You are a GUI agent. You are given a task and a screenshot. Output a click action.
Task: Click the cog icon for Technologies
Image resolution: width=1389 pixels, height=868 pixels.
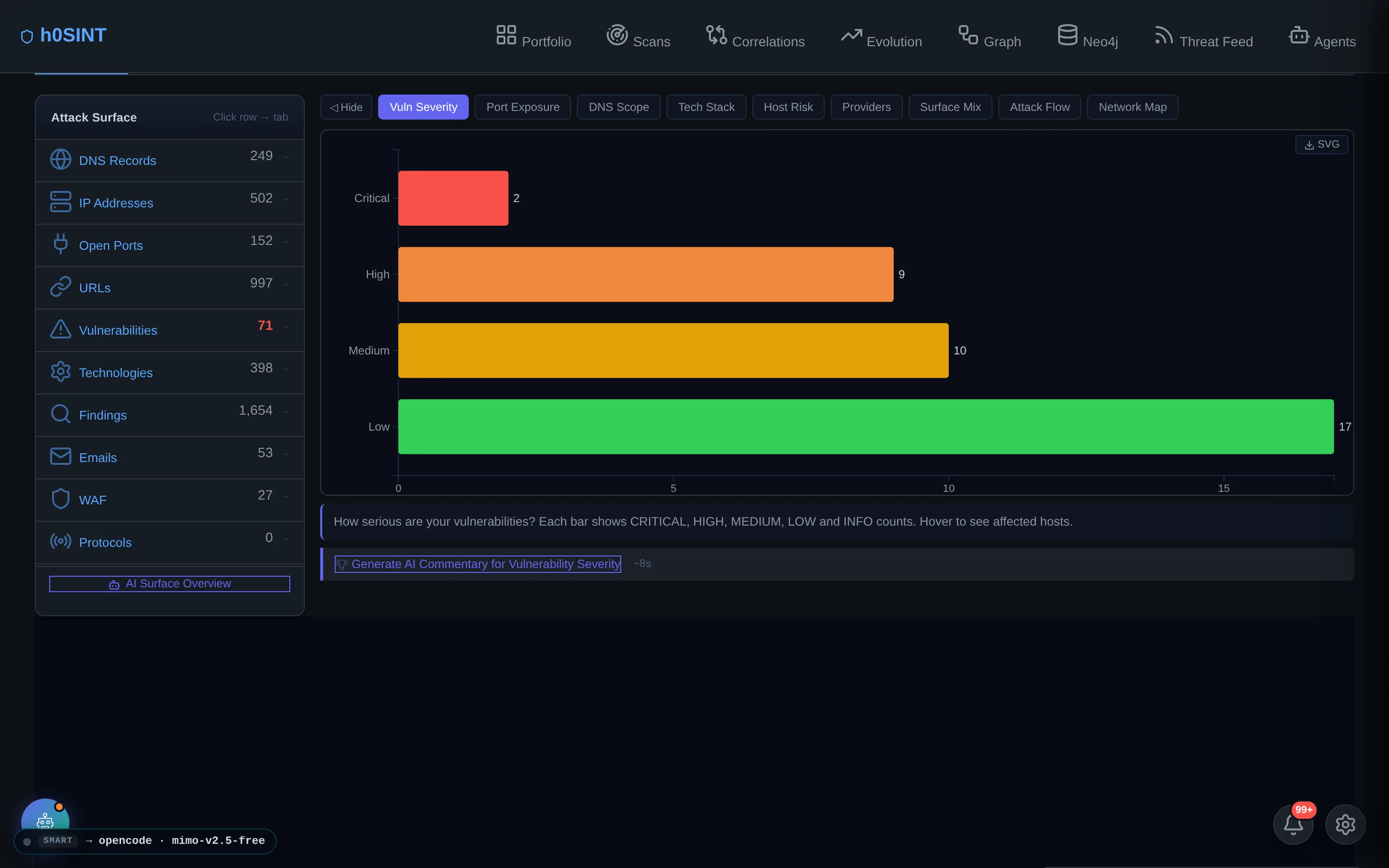point(60,371)
